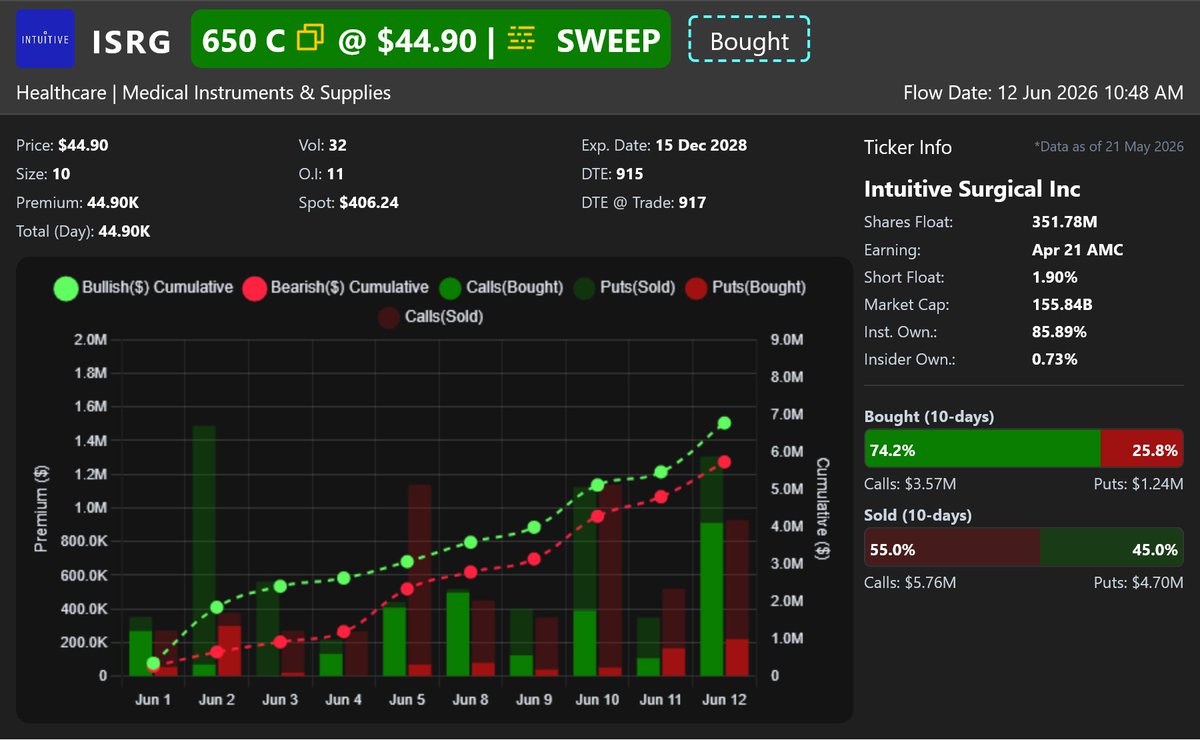Image resolution: width=1200 pixels, height=740 pixels.
Task: Click the Jun 5 Calls(Sold) bar
Action: coord(420,574)
